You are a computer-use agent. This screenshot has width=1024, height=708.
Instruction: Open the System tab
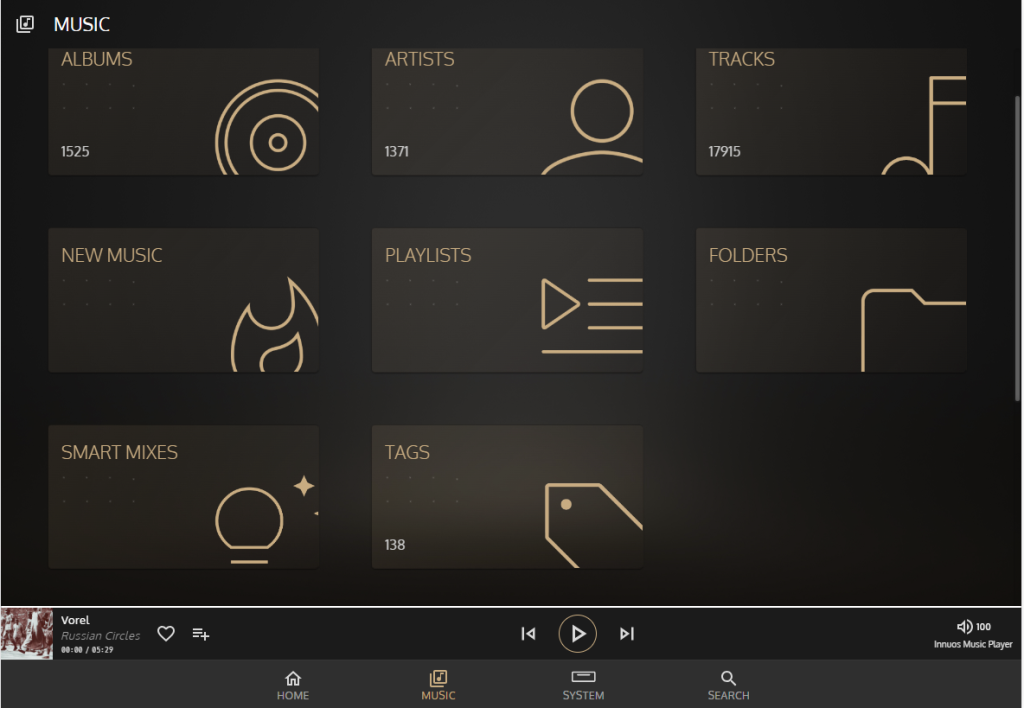(x=583, y=685)
